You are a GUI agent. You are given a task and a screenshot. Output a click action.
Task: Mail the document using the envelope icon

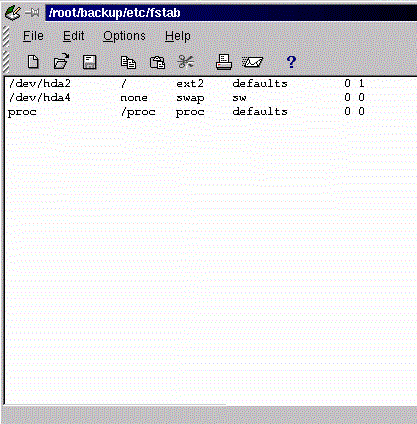pyautogui.click(x=252, y=62)
